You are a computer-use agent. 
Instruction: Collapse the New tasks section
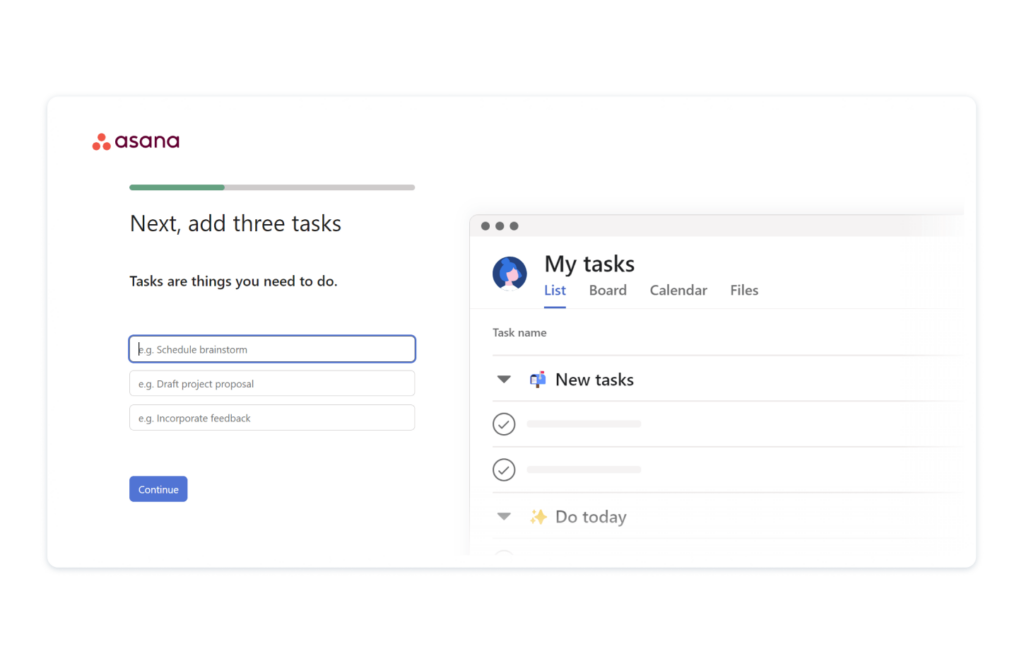[x=504, y=379]
